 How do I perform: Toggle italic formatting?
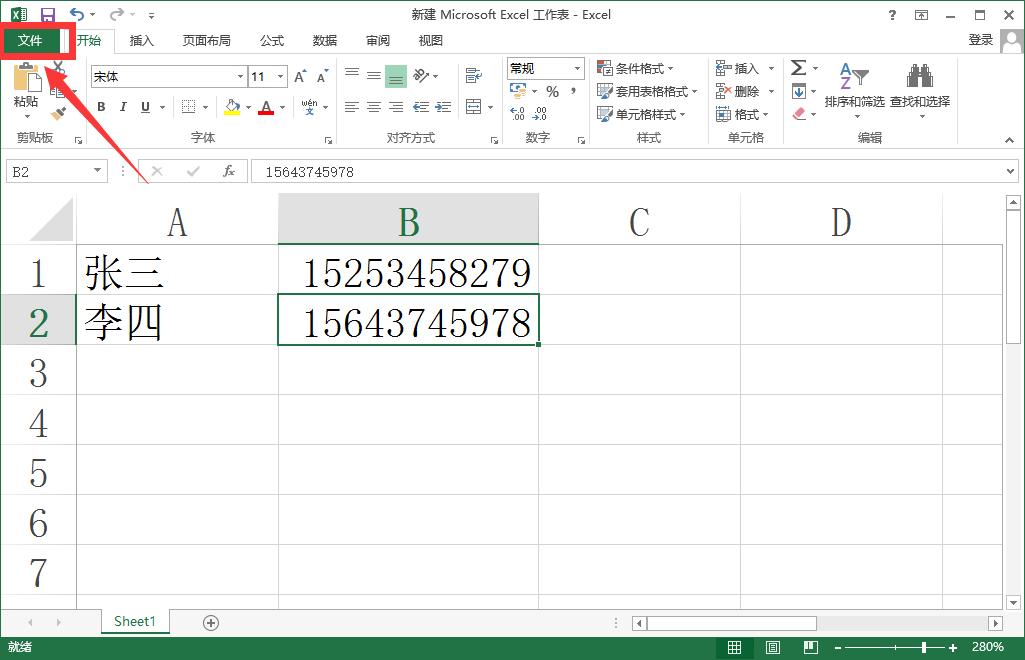coord(122,106)
